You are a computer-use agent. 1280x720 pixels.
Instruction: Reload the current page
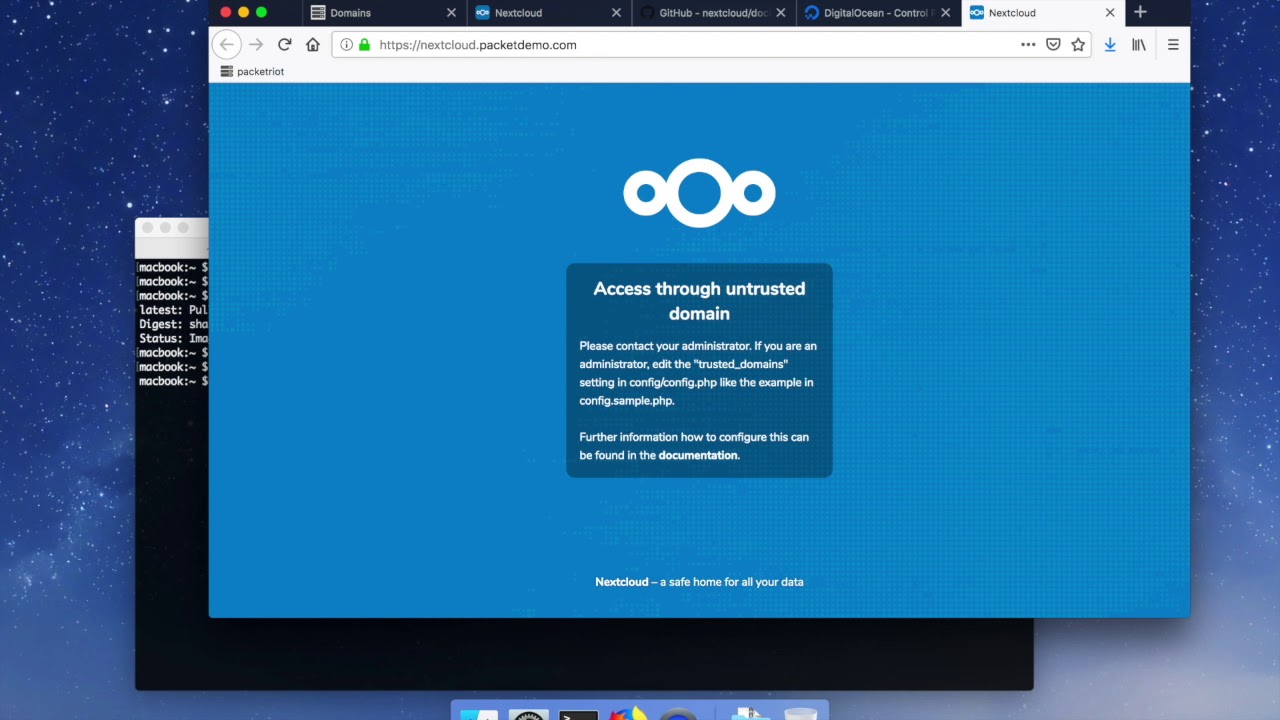tap(285, 45)
